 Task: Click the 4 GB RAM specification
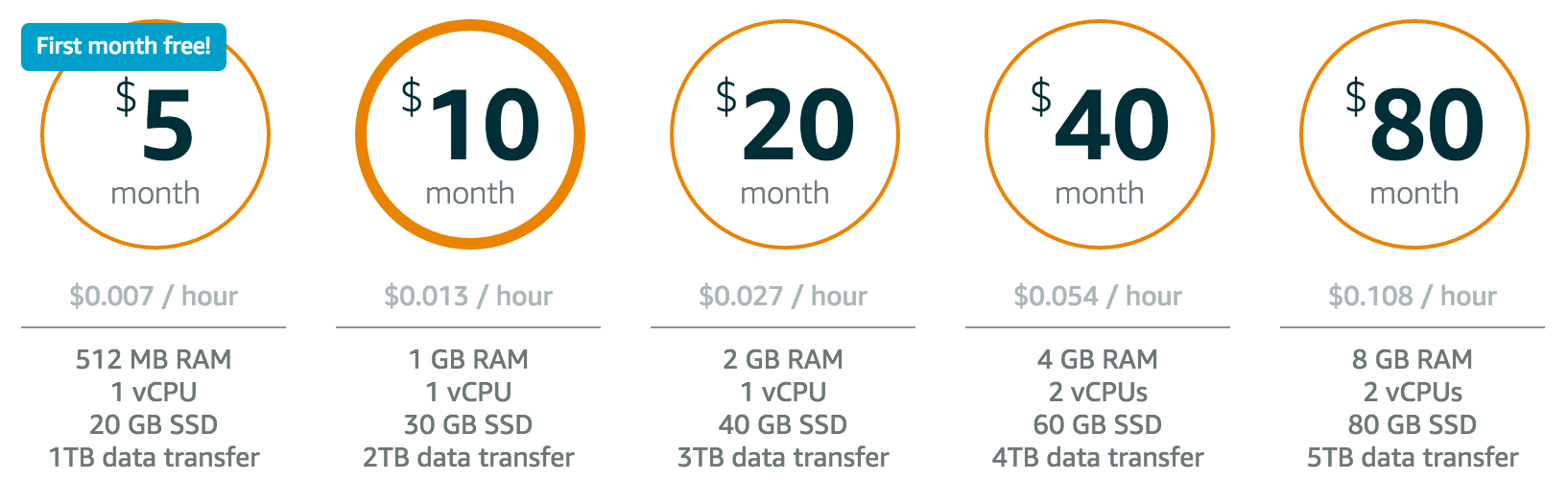coord(1098,359)
